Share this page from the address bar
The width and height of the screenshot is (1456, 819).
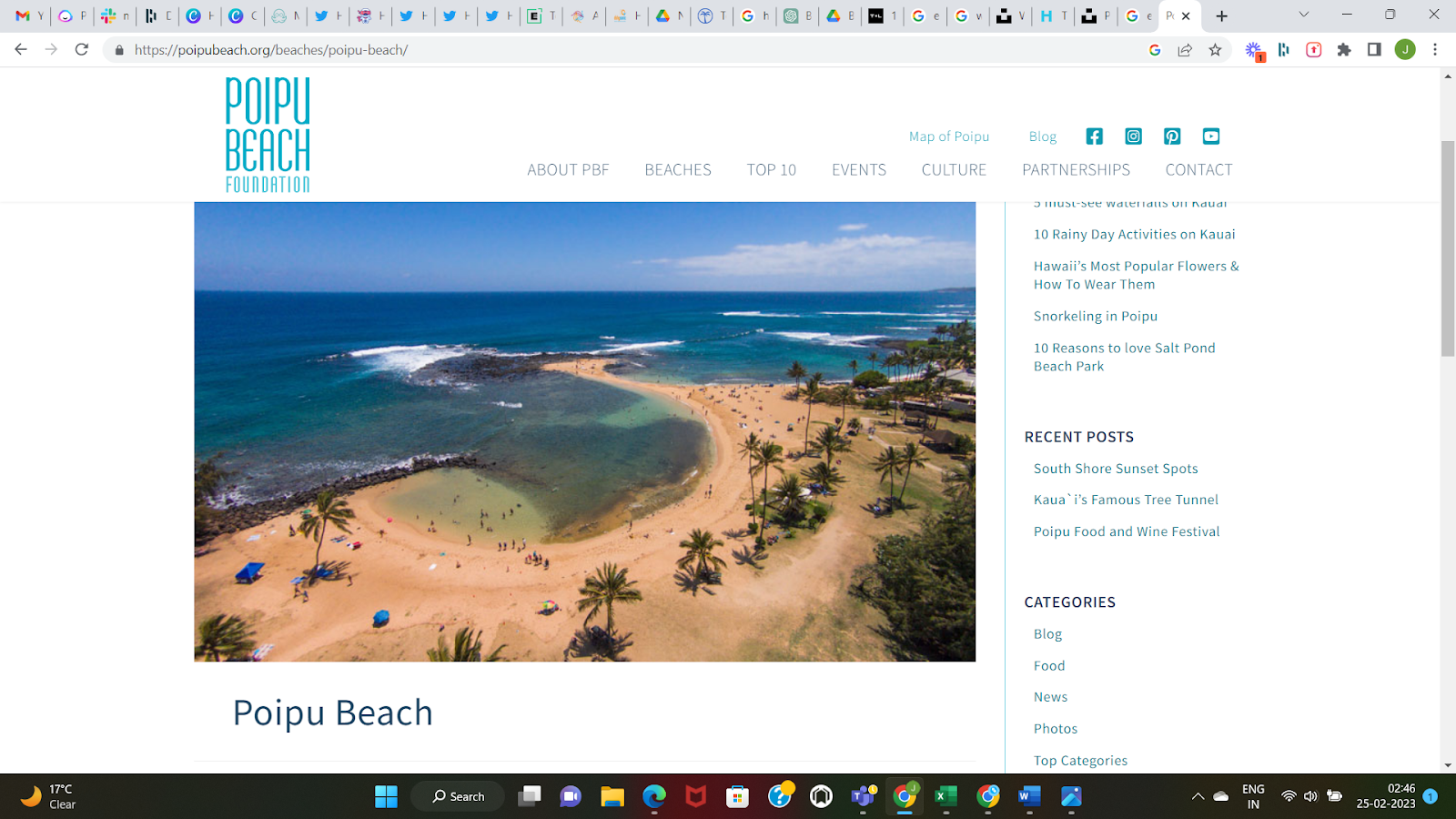1185,50
